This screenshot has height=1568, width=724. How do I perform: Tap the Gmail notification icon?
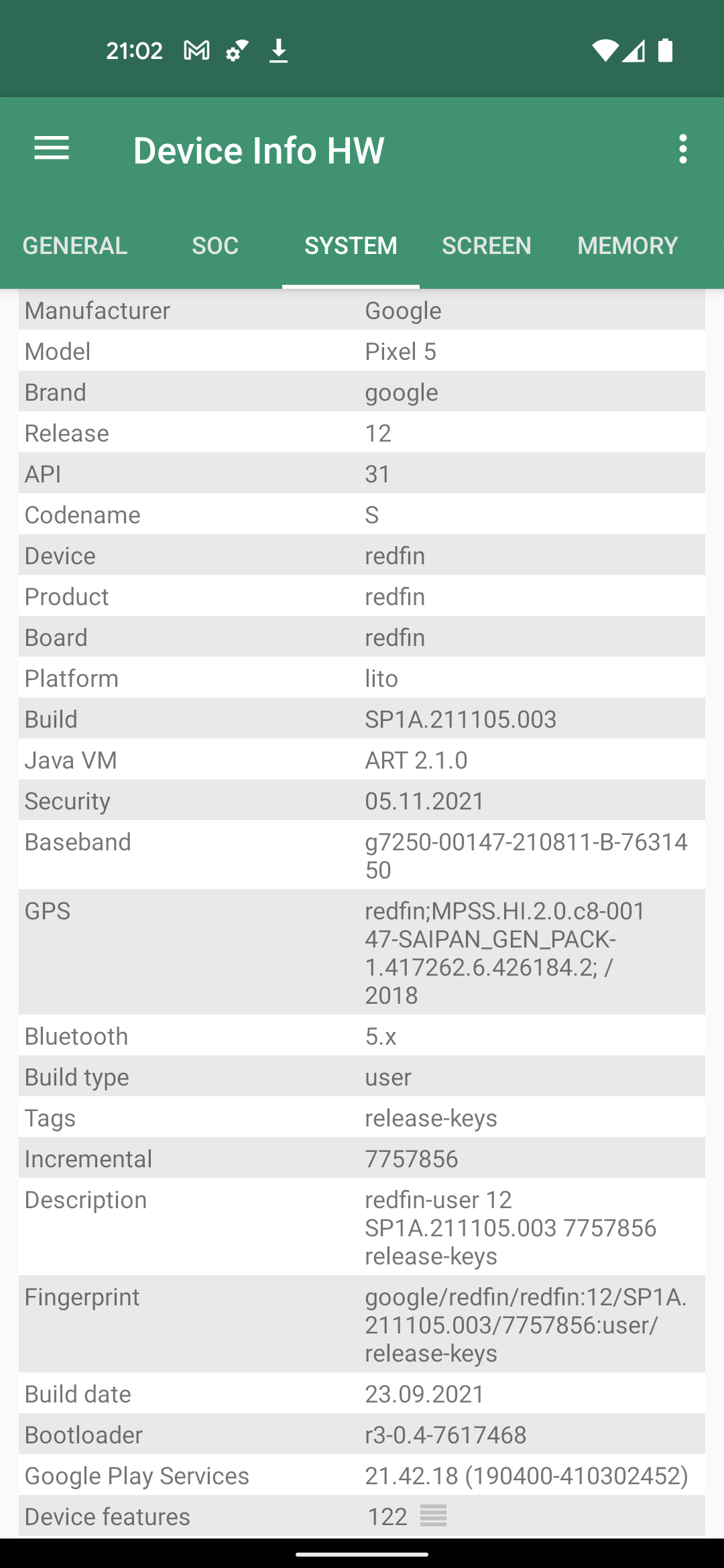(196, 50)
